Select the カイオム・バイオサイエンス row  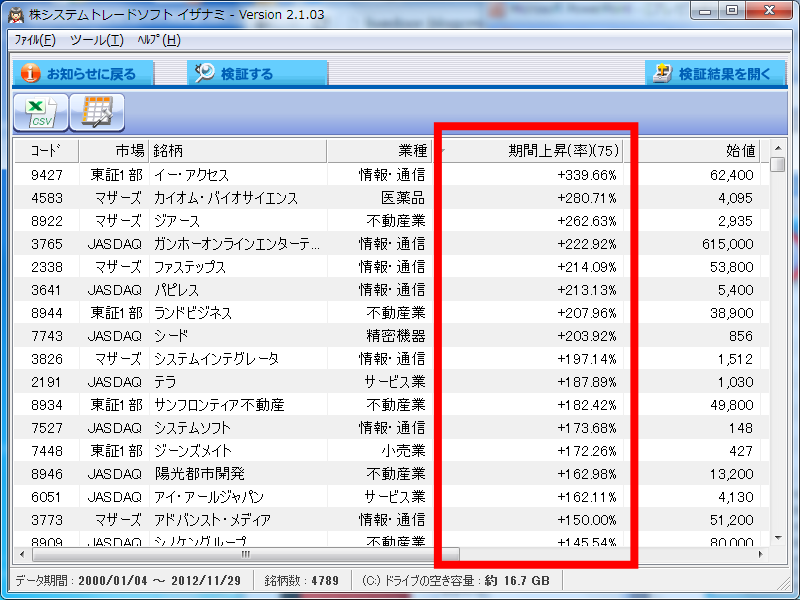pyautogui.click(x=391, y=198)
